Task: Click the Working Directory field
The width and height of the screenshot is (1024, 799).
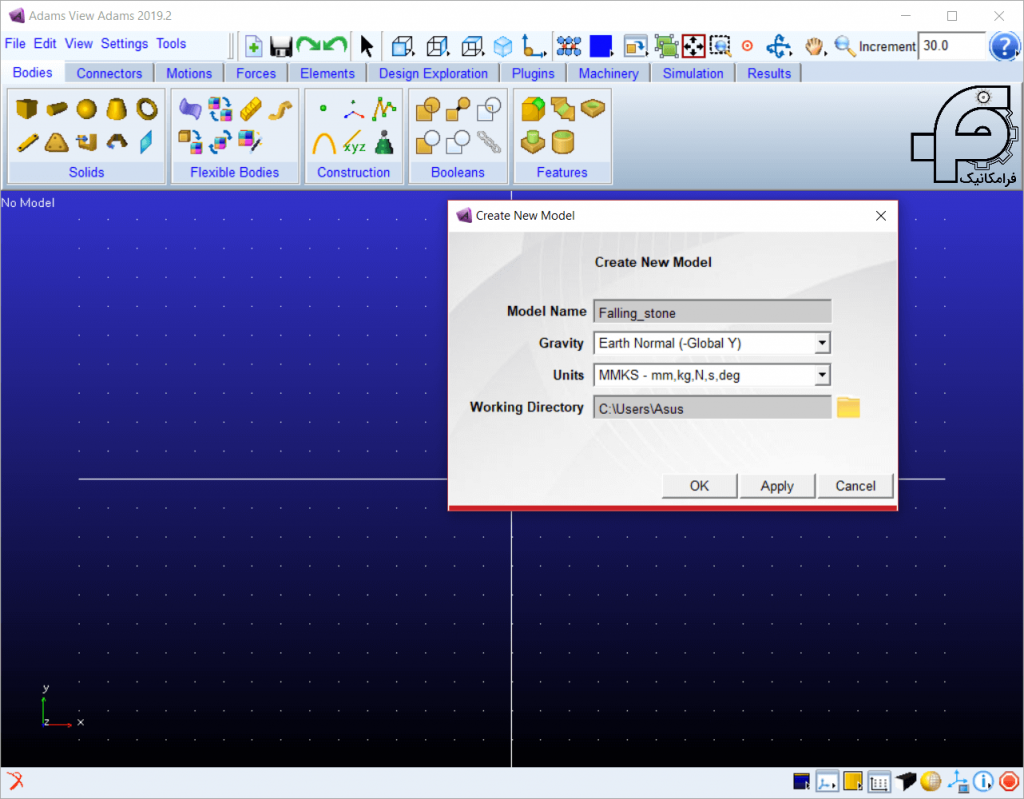Action: (x=712, y=408)
